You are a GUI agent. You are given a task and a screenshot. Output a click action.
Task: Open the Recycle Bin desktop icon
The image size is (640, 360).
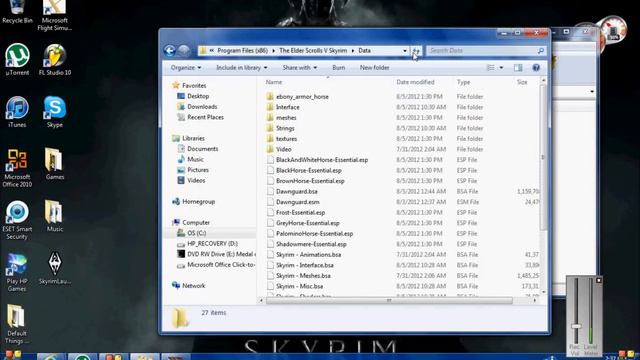click(x=17, y=12)
